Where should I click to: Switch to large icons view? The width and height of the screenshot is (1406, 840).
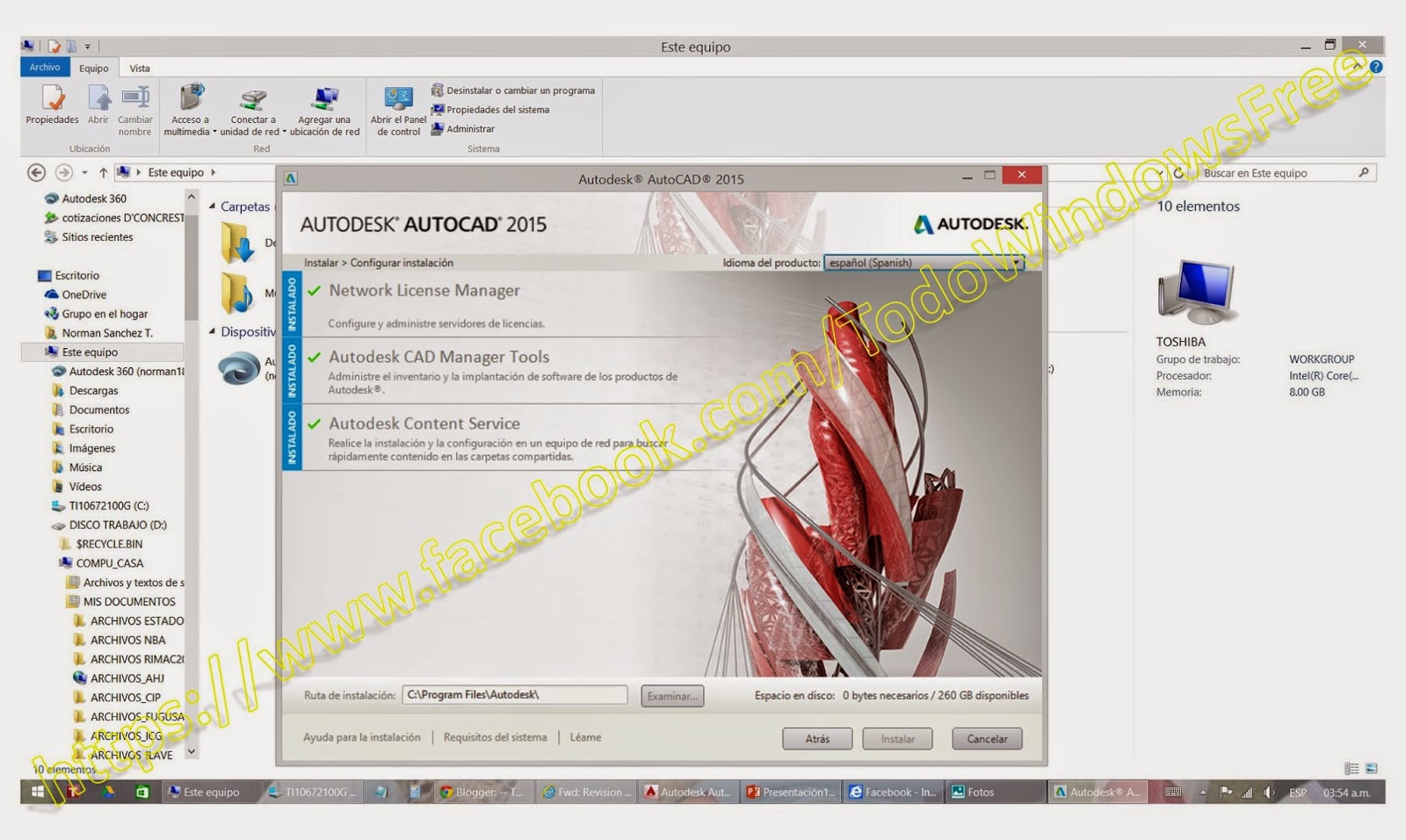(x=1371, y=769)
